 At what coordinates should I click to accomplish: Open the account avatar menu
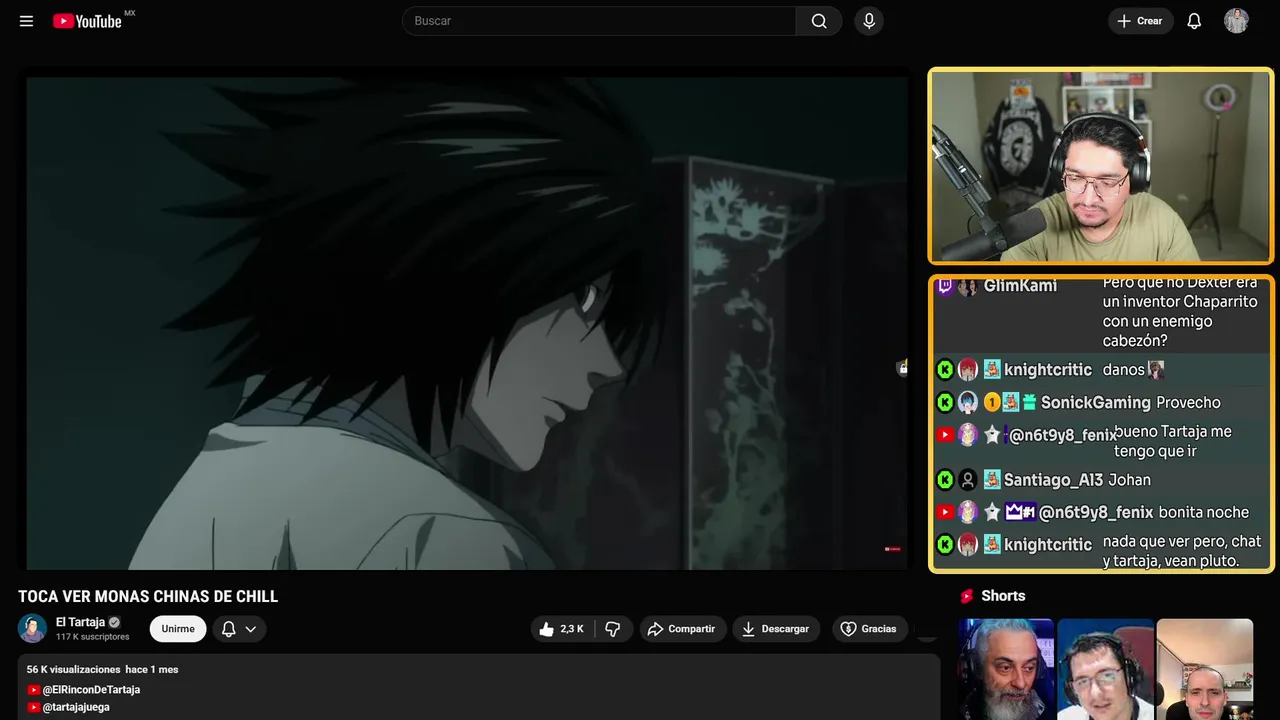tap(1236, 21)
